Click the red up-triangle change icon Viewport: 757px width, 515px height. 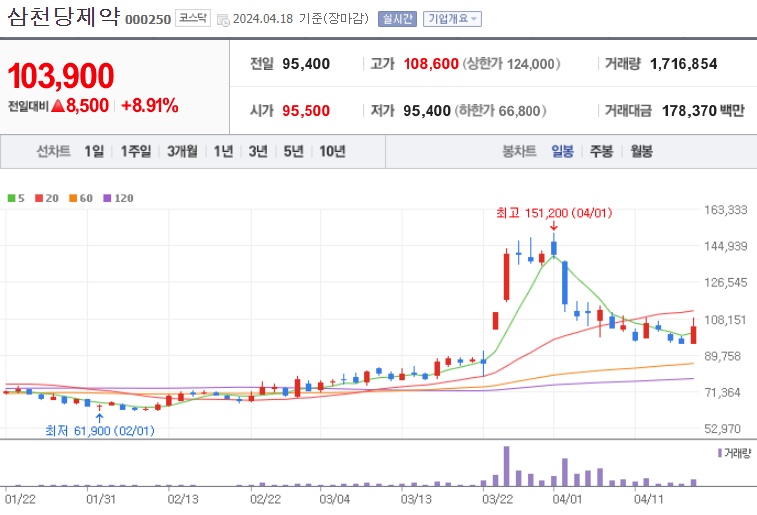tap(58, 105)
